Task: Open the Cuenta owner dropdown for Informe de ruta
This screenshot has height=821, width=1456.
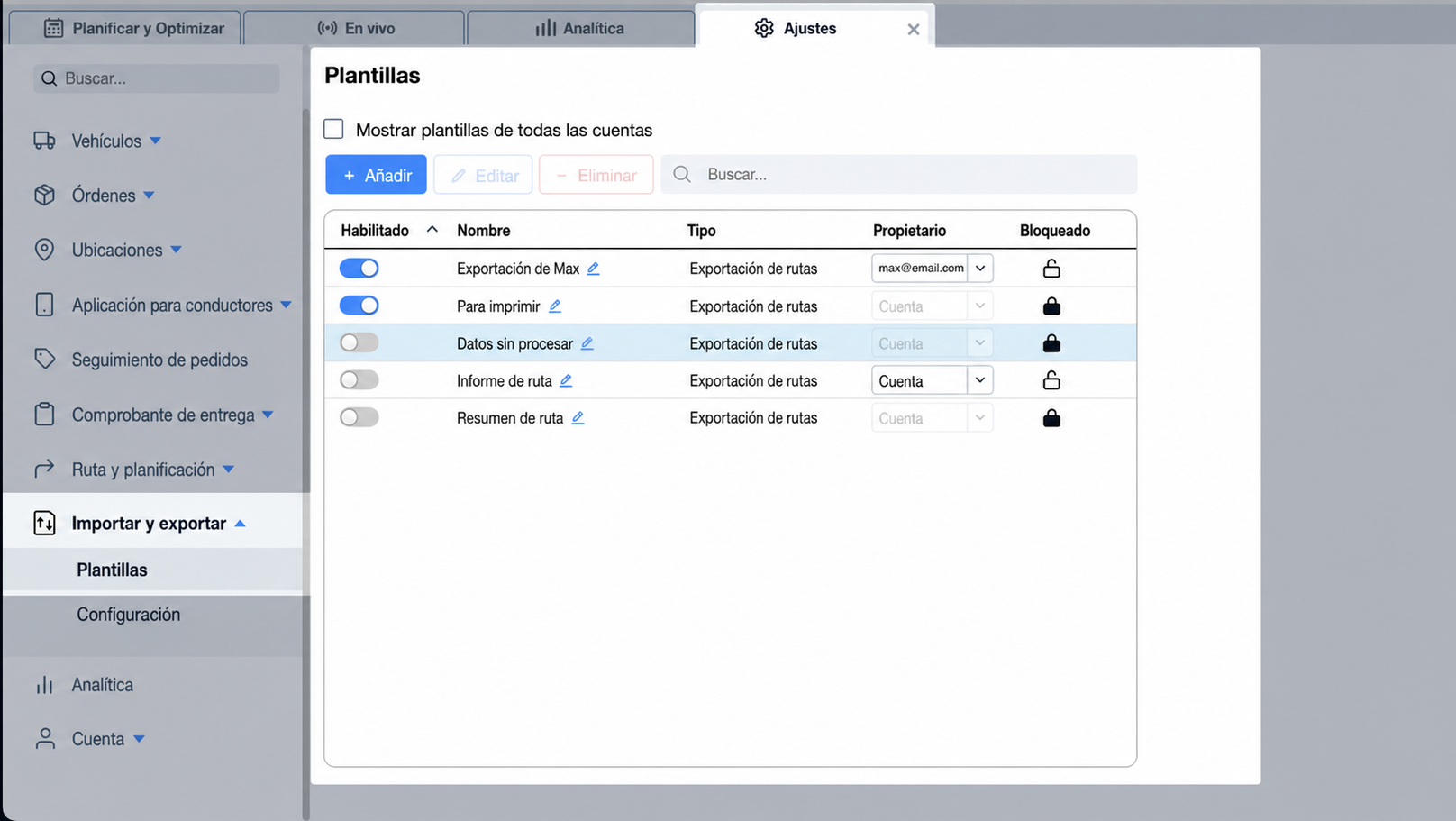Action: click(980, 380)
